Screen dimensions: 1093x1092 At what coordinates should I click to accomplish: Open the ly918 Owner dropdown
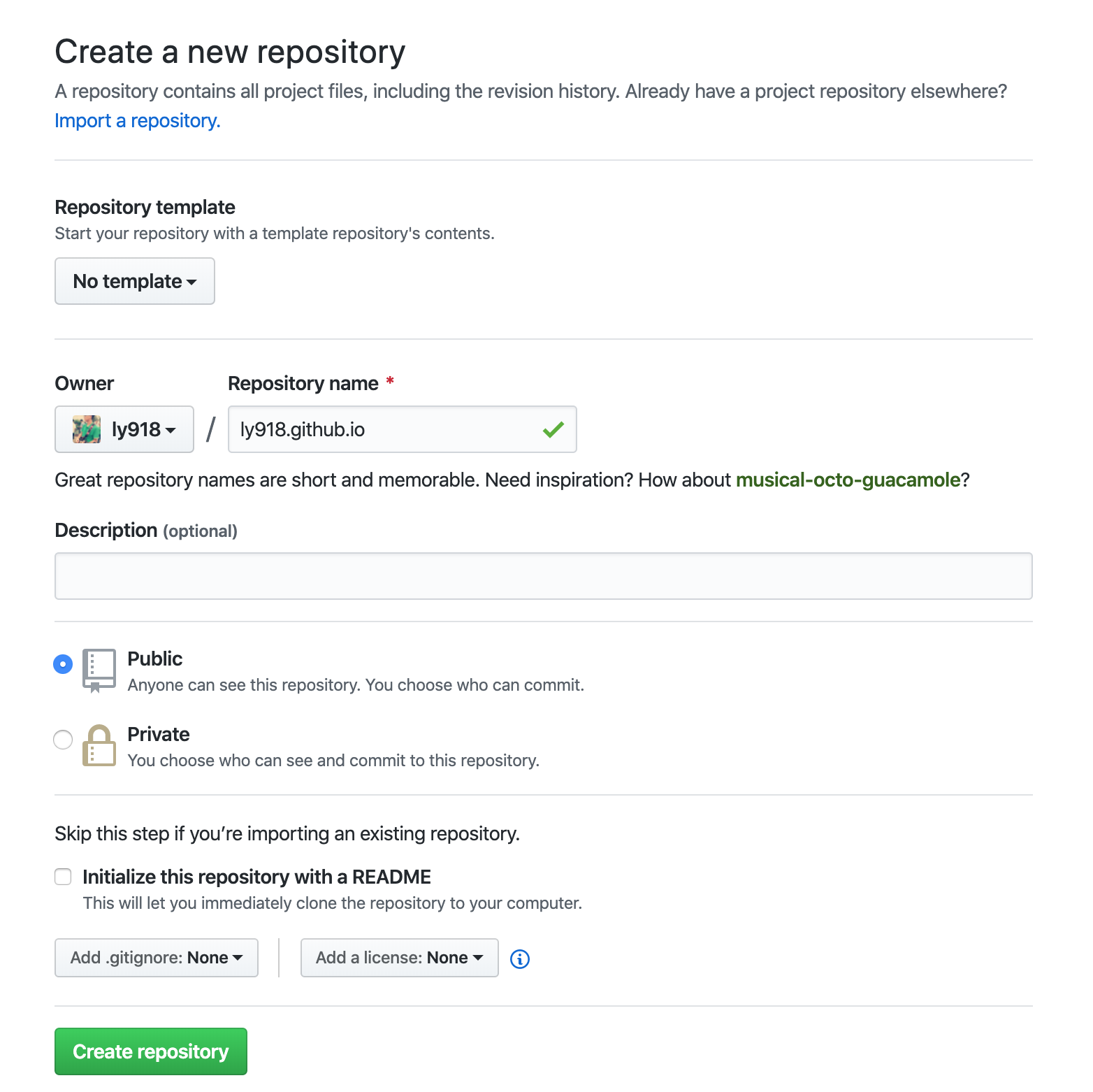coord(124,429)
